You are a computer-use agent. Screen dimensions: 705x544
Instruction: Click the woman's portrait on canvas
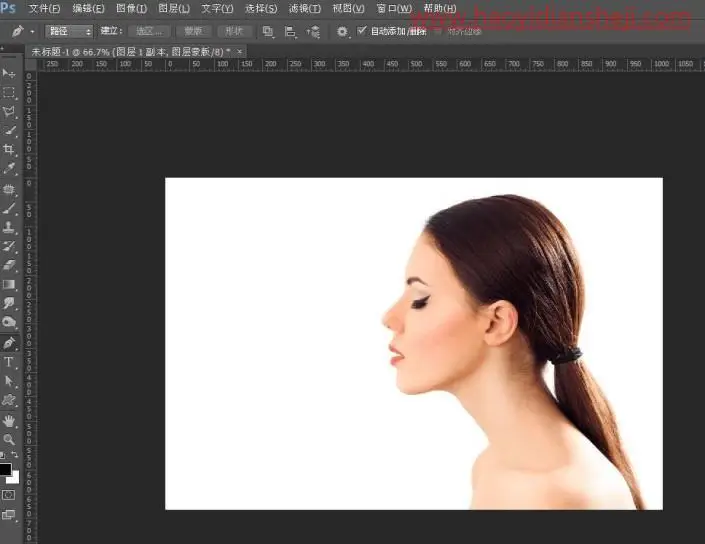(513, 351)
